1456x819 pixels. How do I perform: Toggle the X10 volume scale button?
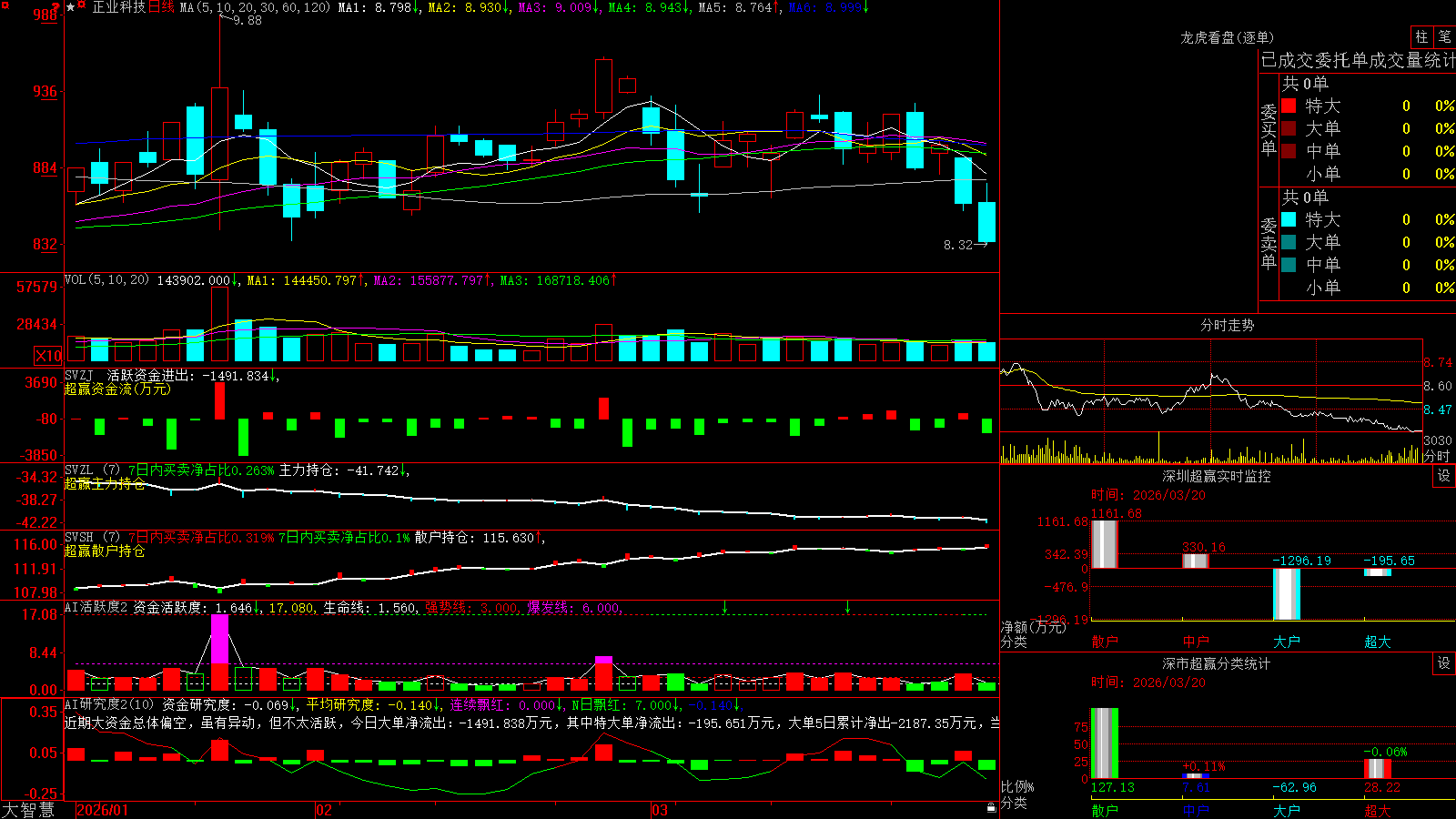[x=48, y=356]
